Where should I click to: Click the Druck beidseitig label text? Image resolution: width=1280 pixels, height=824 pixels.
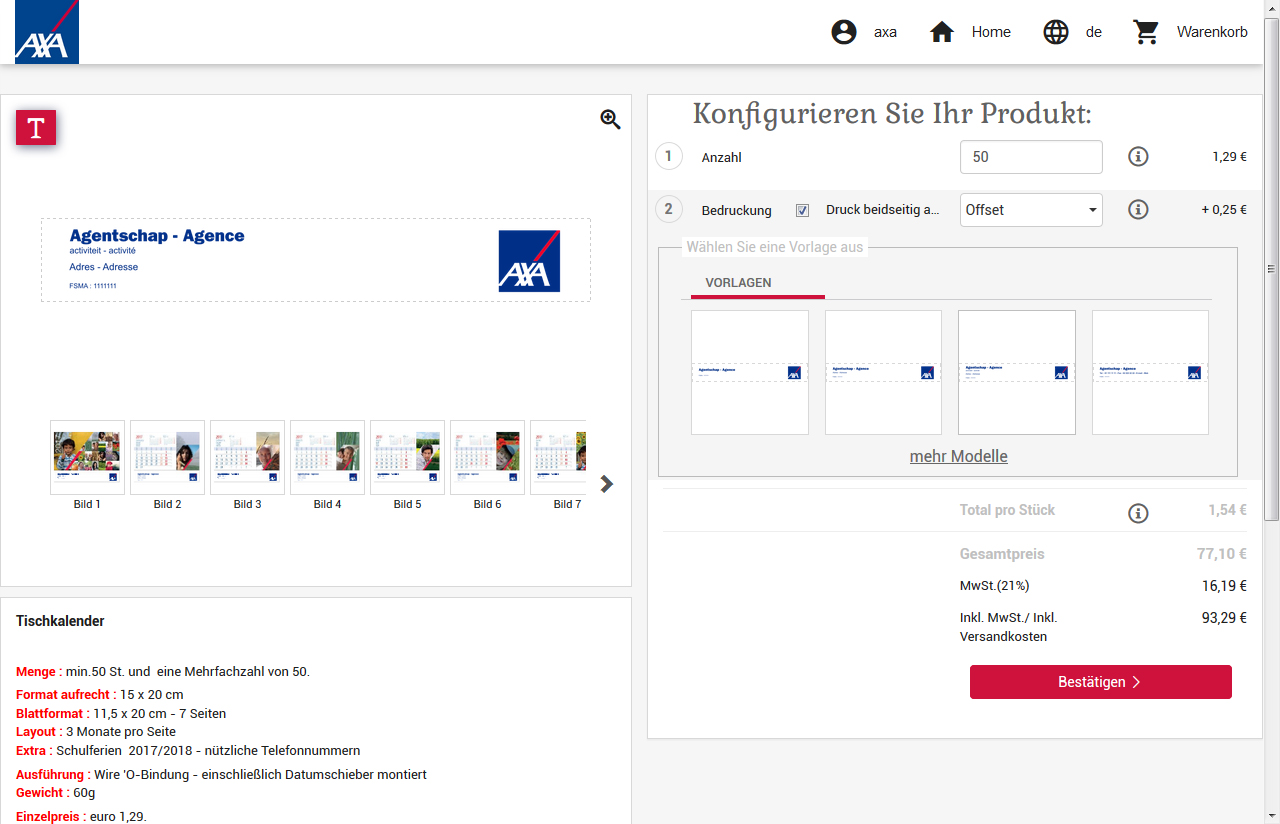click(883, 210)
